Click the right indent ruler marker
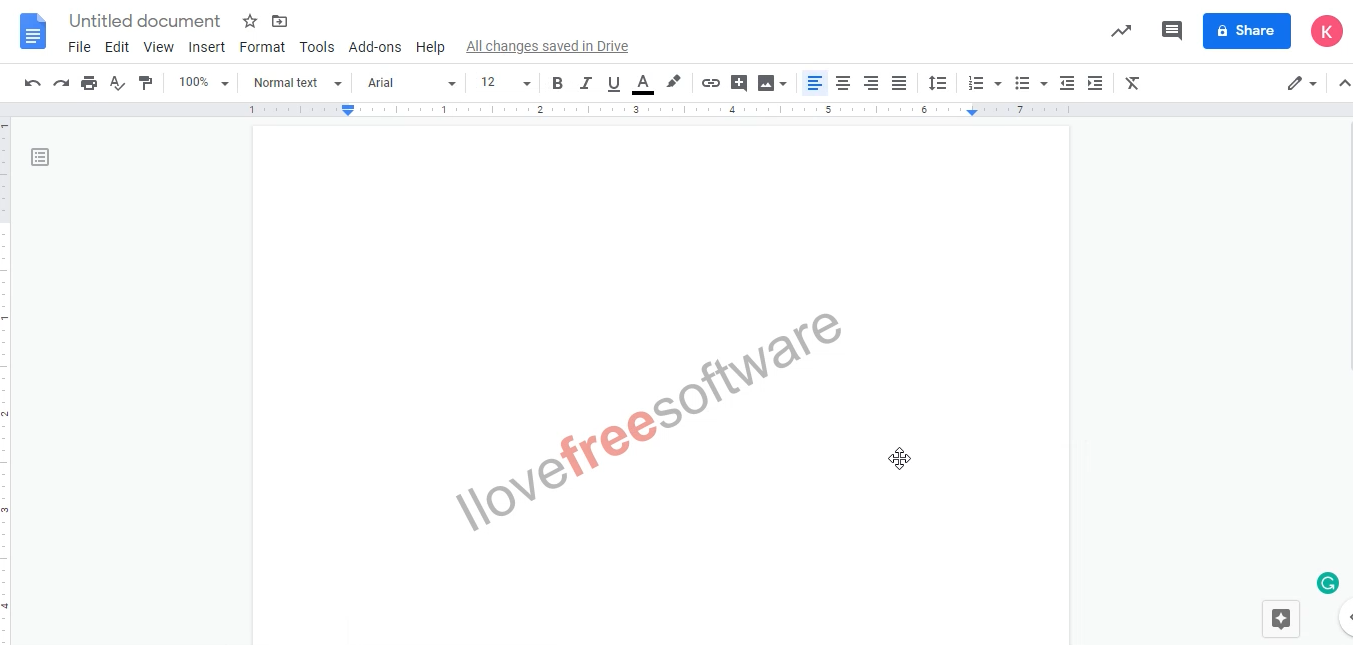1353x645 pixels. [x=972, y=111]
